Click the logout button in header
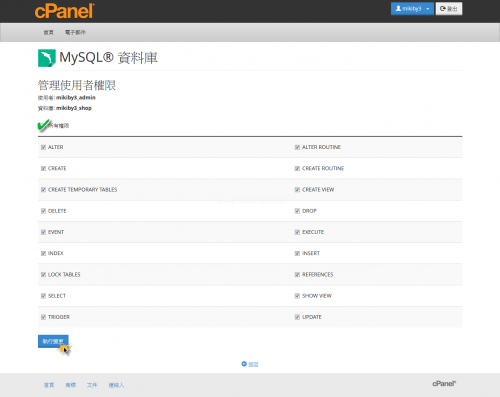This screenshot has height=397, width=500. click(x=449, y=9)
